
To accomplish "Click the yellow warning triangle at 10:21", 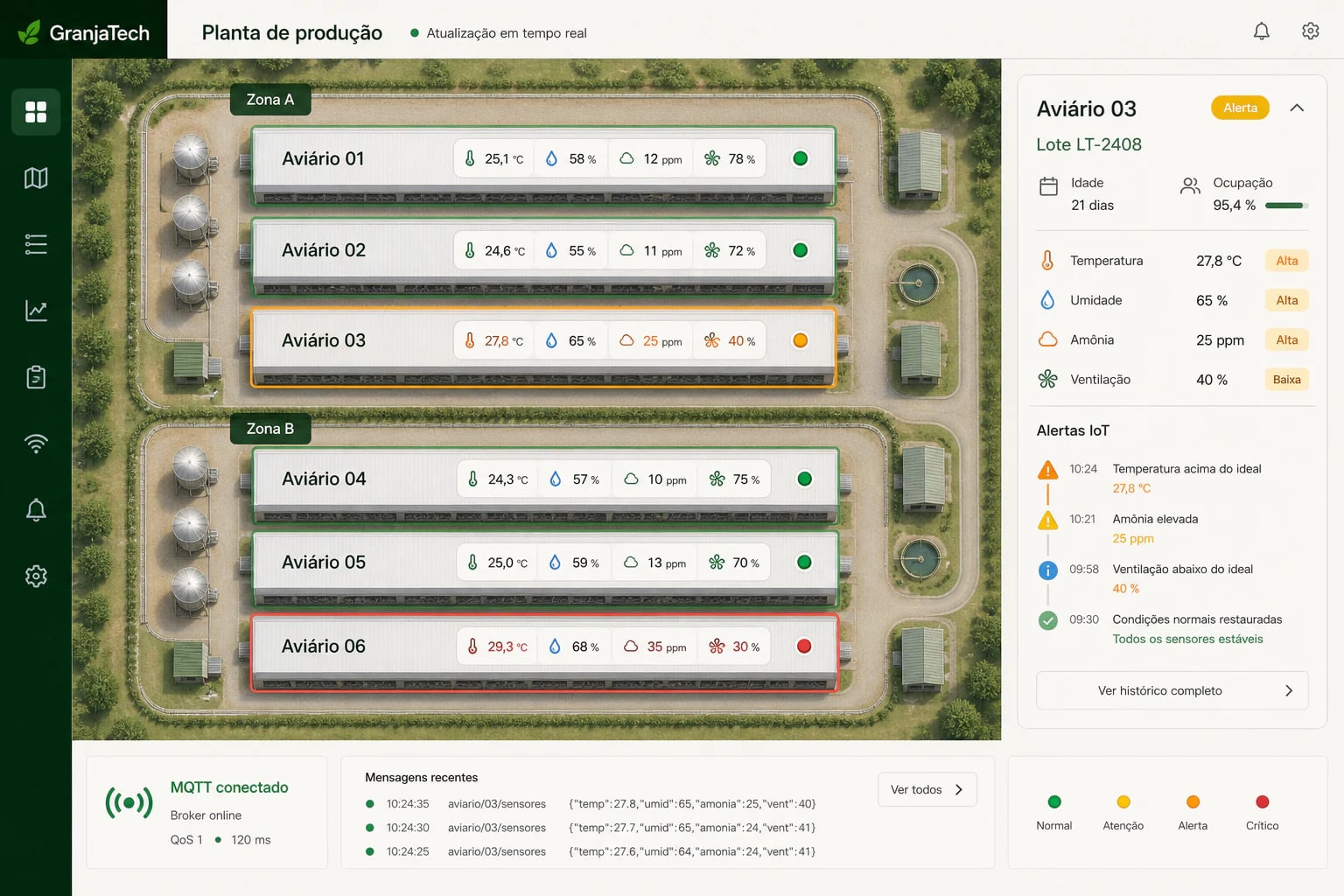I will coord(1047,521).
